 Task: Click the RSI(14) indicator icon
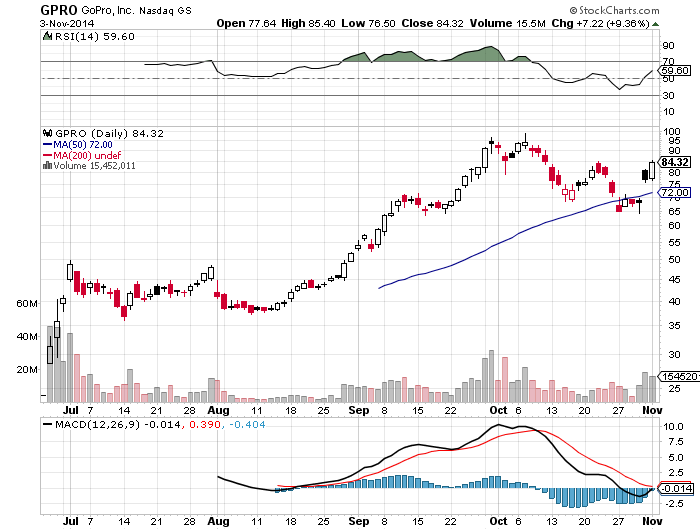[47, 36]
